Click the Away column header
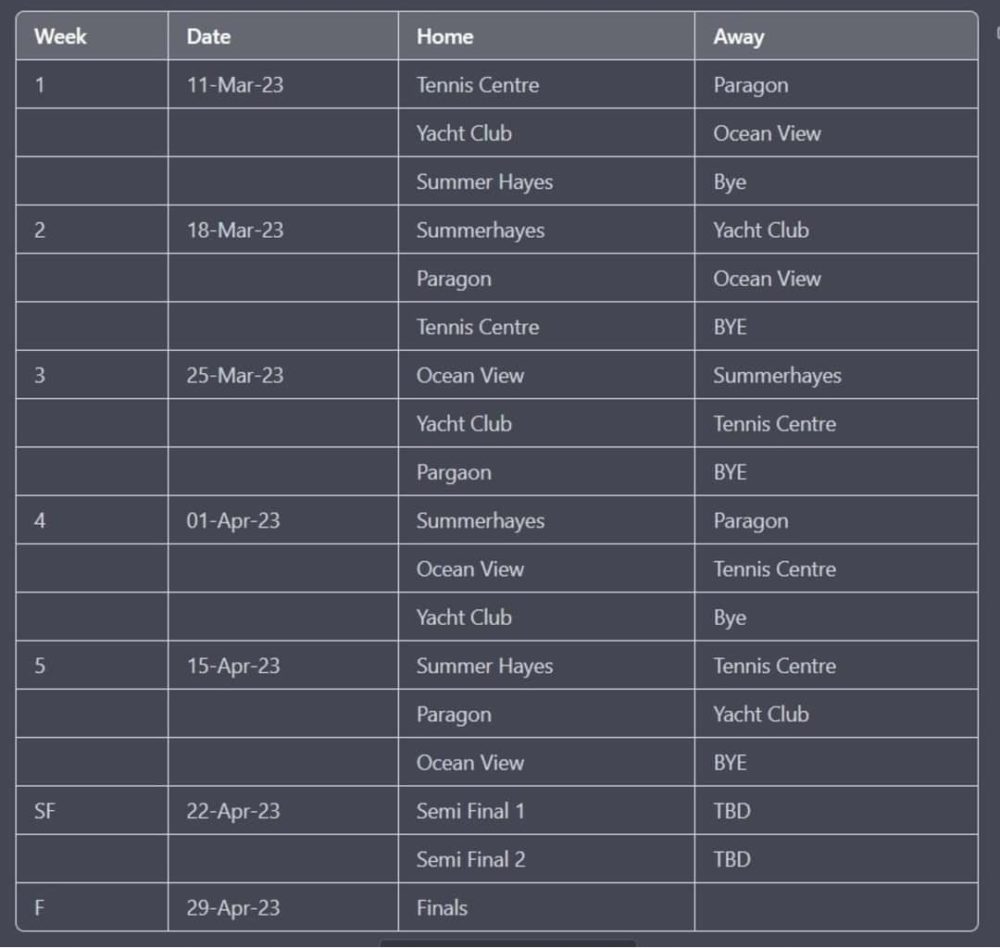The image size is (1000, 948). click(x=836, y=36)
